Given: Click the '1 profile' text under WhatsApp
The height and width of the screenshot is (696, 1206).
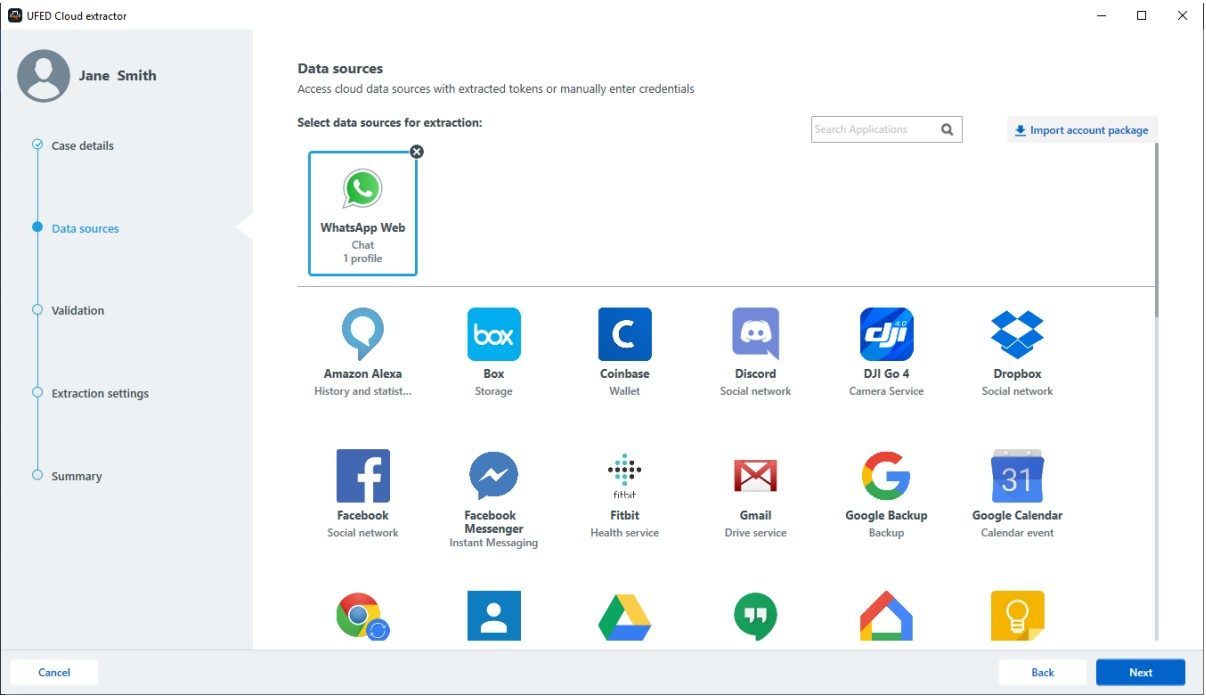Looking at the screenshot, I should pyautogui.click(x=363, y=259).
